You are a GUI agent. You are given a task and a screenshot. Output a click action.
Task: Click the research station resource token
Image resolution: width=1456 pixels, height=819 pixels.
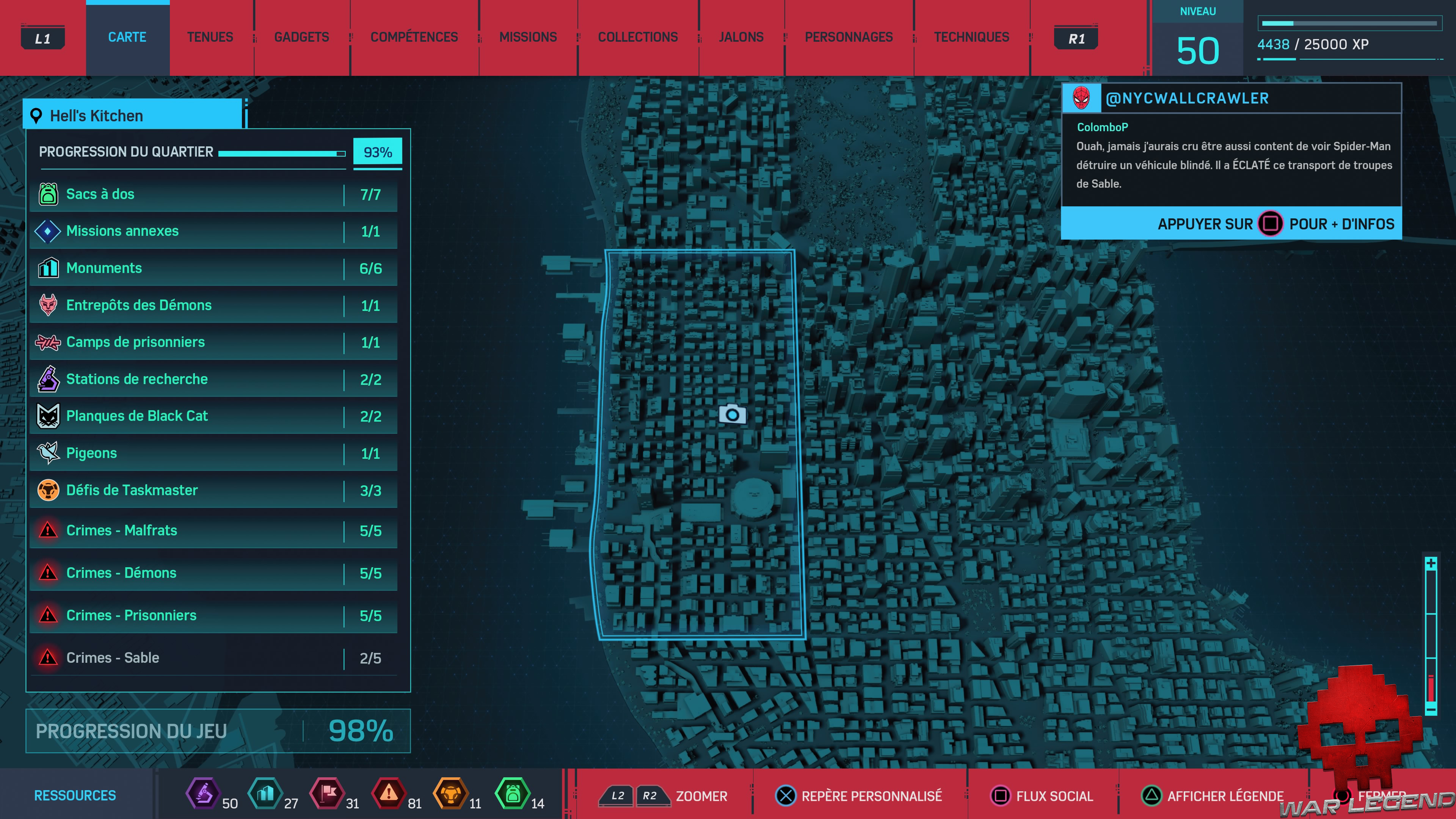[x=203, y=793]
